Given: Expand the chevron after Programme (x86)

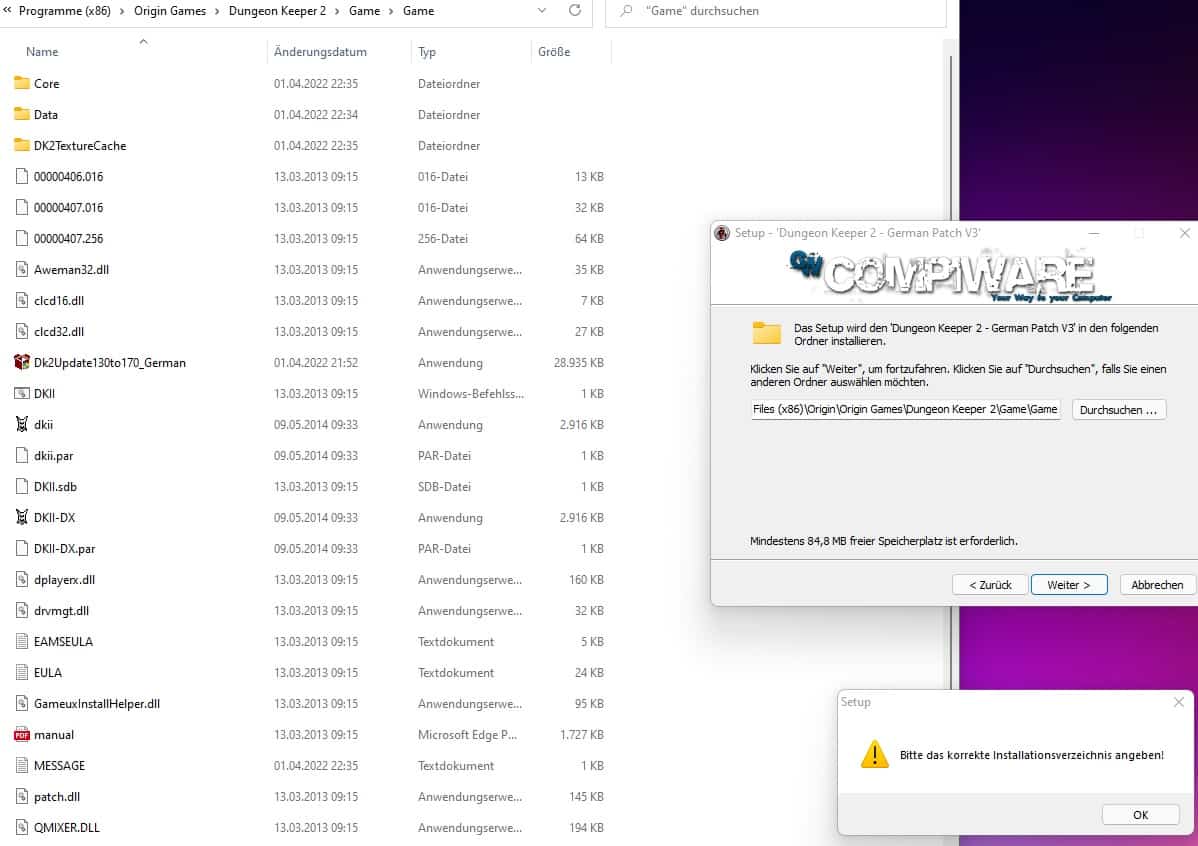Looking at the screenshot, I should click(122, 11).
